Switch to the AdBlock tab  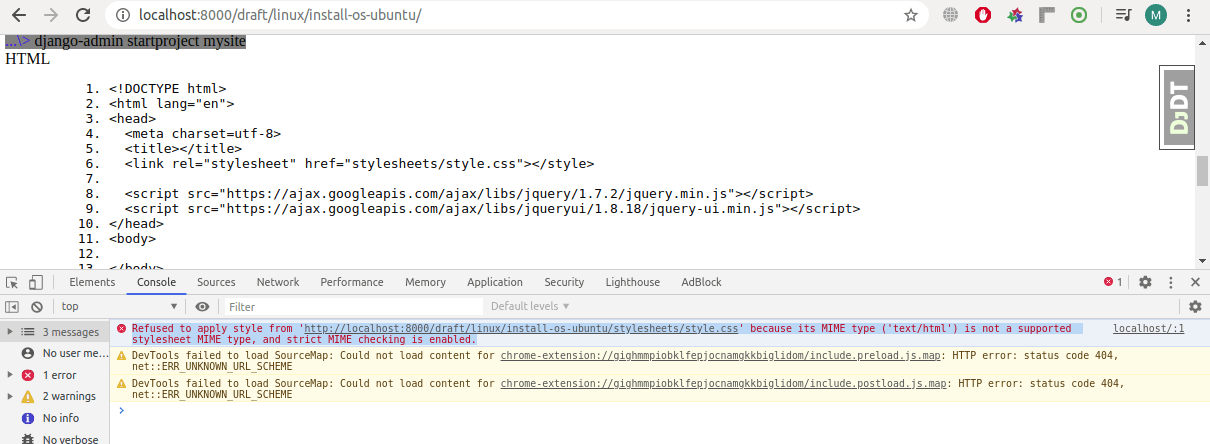coord(701,283)
